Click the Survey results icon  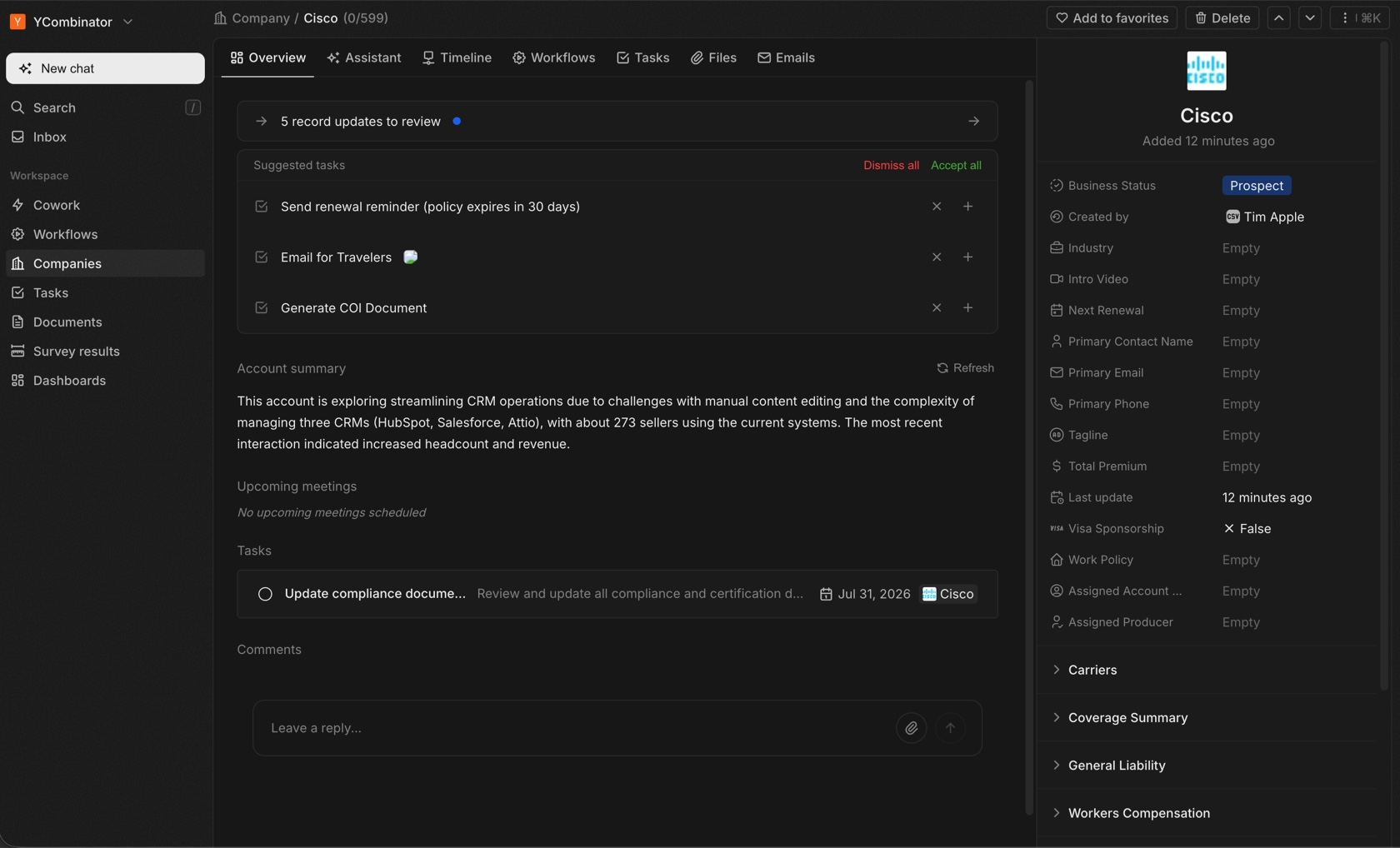(17, 351)
